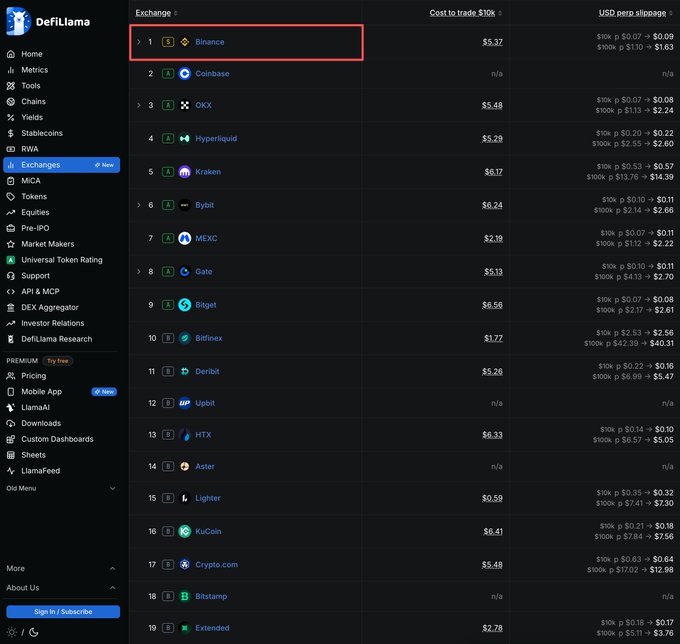Select the Exchanges sidebar item
The height and width of the screenshot is (644, 680).
coord(61,165)
